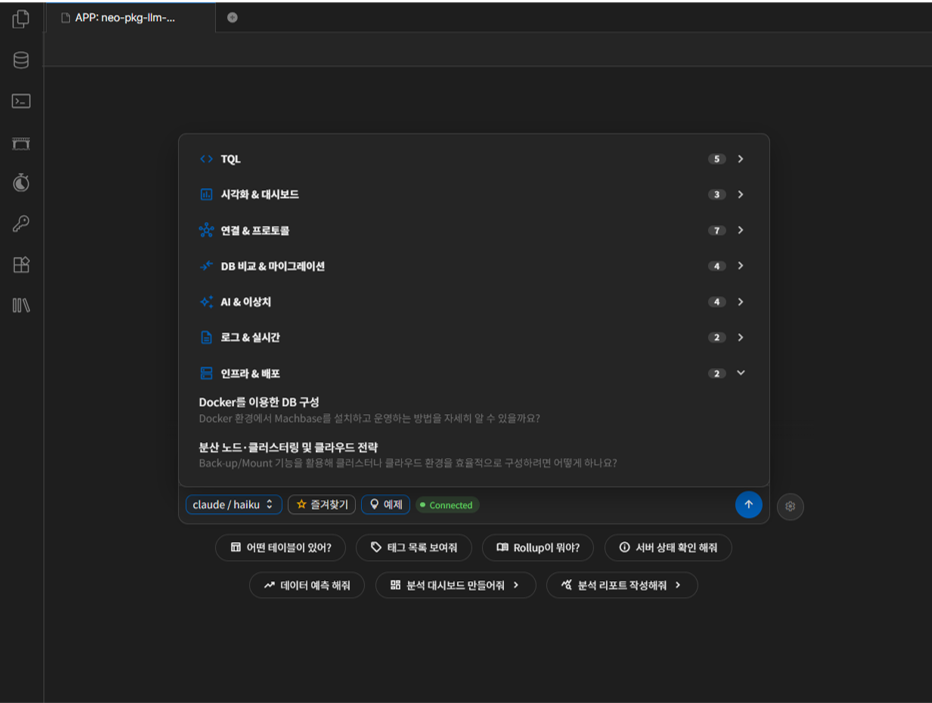
Task: Click the network icon beside 연결 & 프로토콜
Action: pos(206,230)
